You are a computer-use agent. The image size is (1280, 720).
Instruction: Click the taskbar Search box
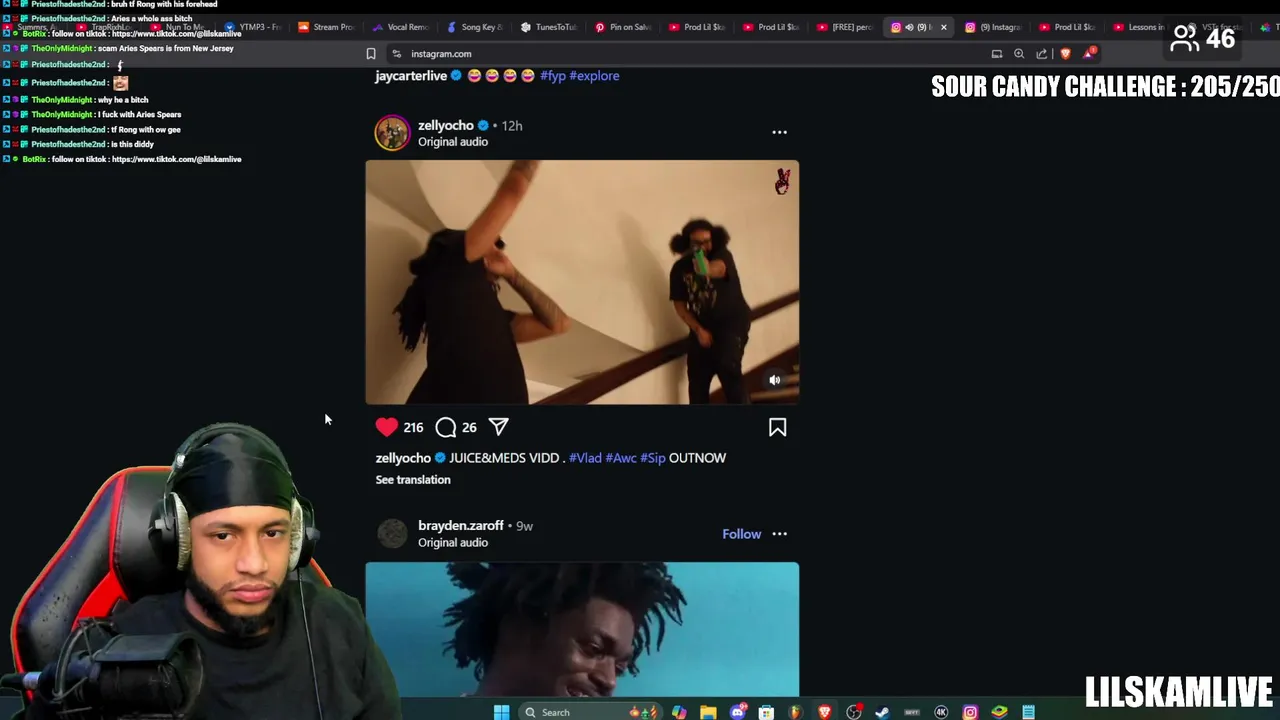click(x=590, y=712)
